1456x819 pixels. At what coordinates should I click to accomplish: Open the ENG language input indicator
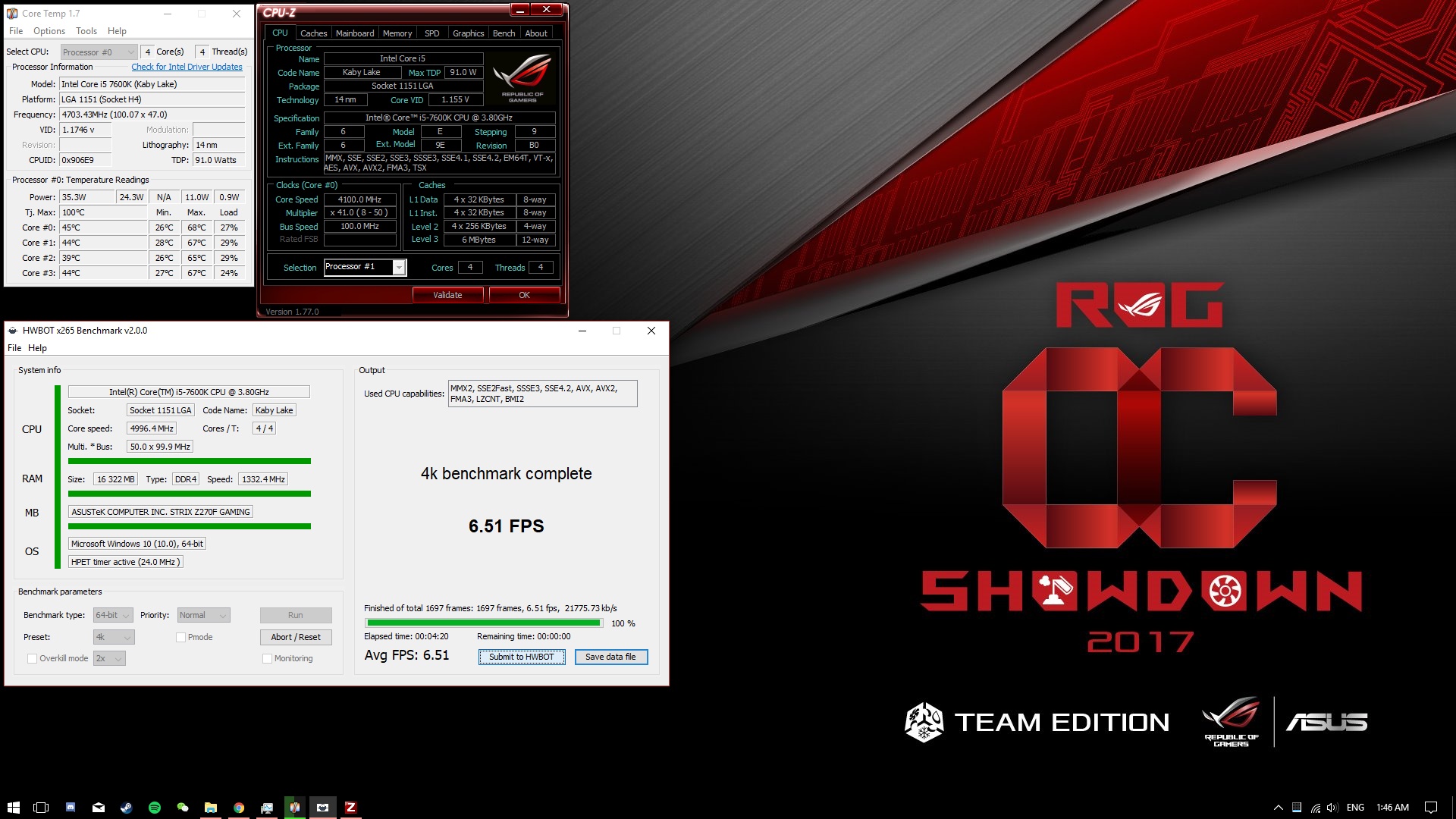point(1355,808)
